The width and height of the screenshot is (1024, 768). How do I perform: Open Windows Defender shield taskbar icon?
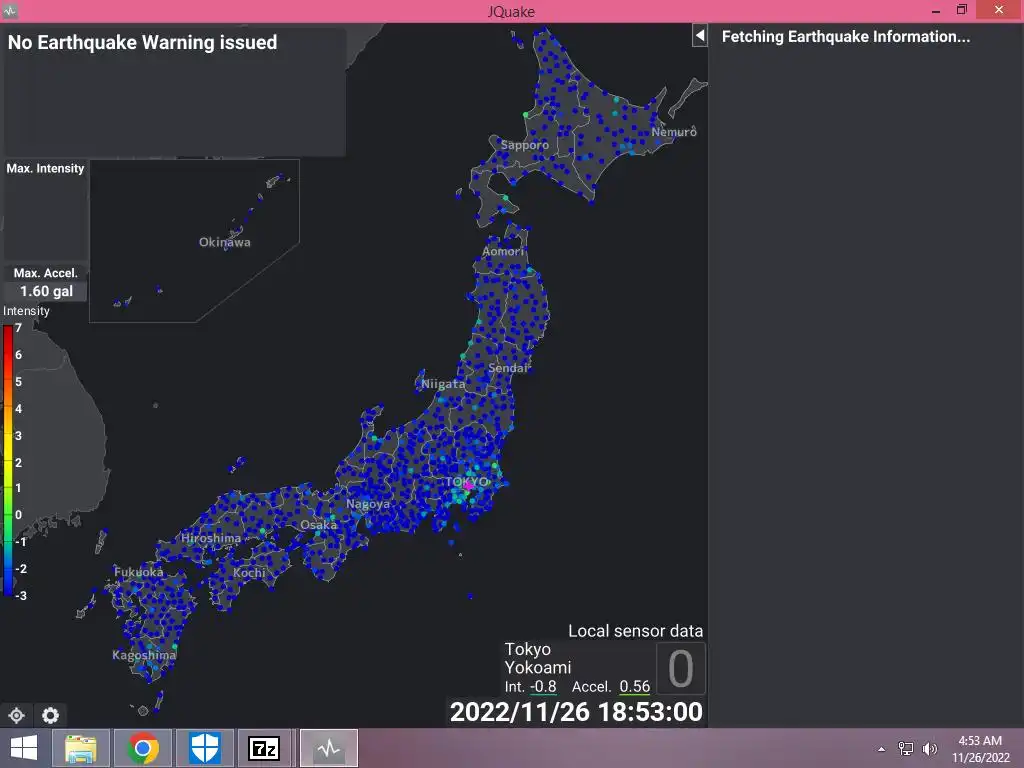(x=204, y=748)
